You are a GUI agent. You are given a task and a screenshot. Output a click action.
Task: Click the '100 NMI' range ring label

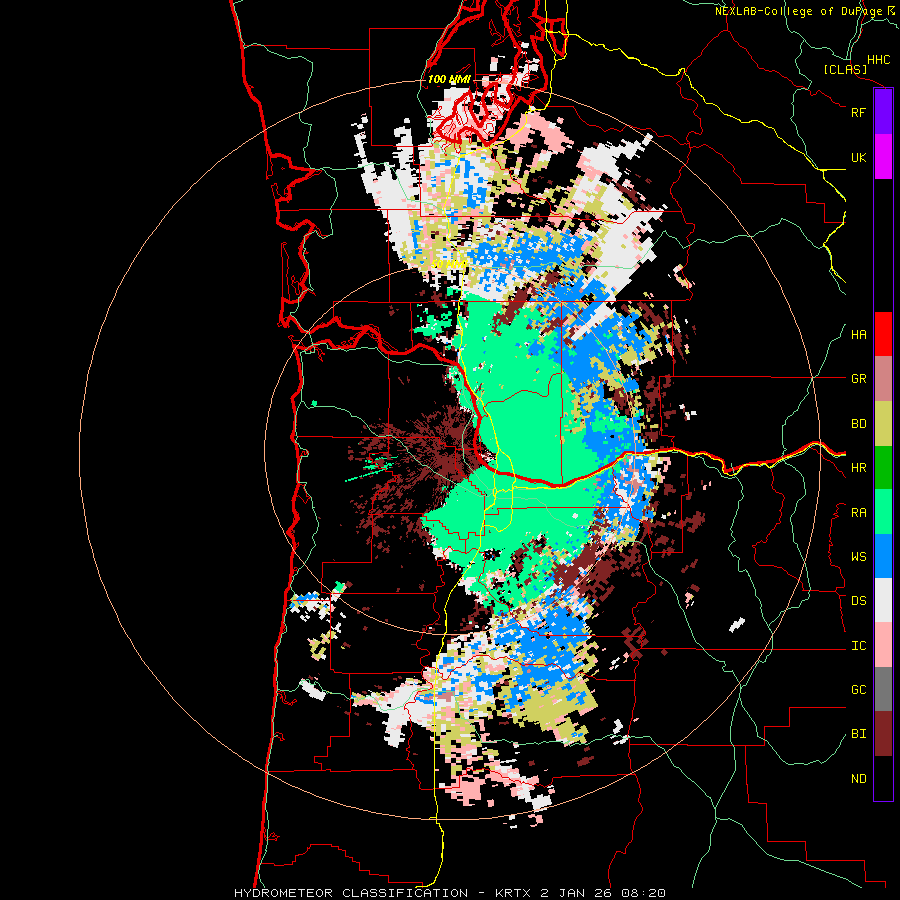(449, 79)
